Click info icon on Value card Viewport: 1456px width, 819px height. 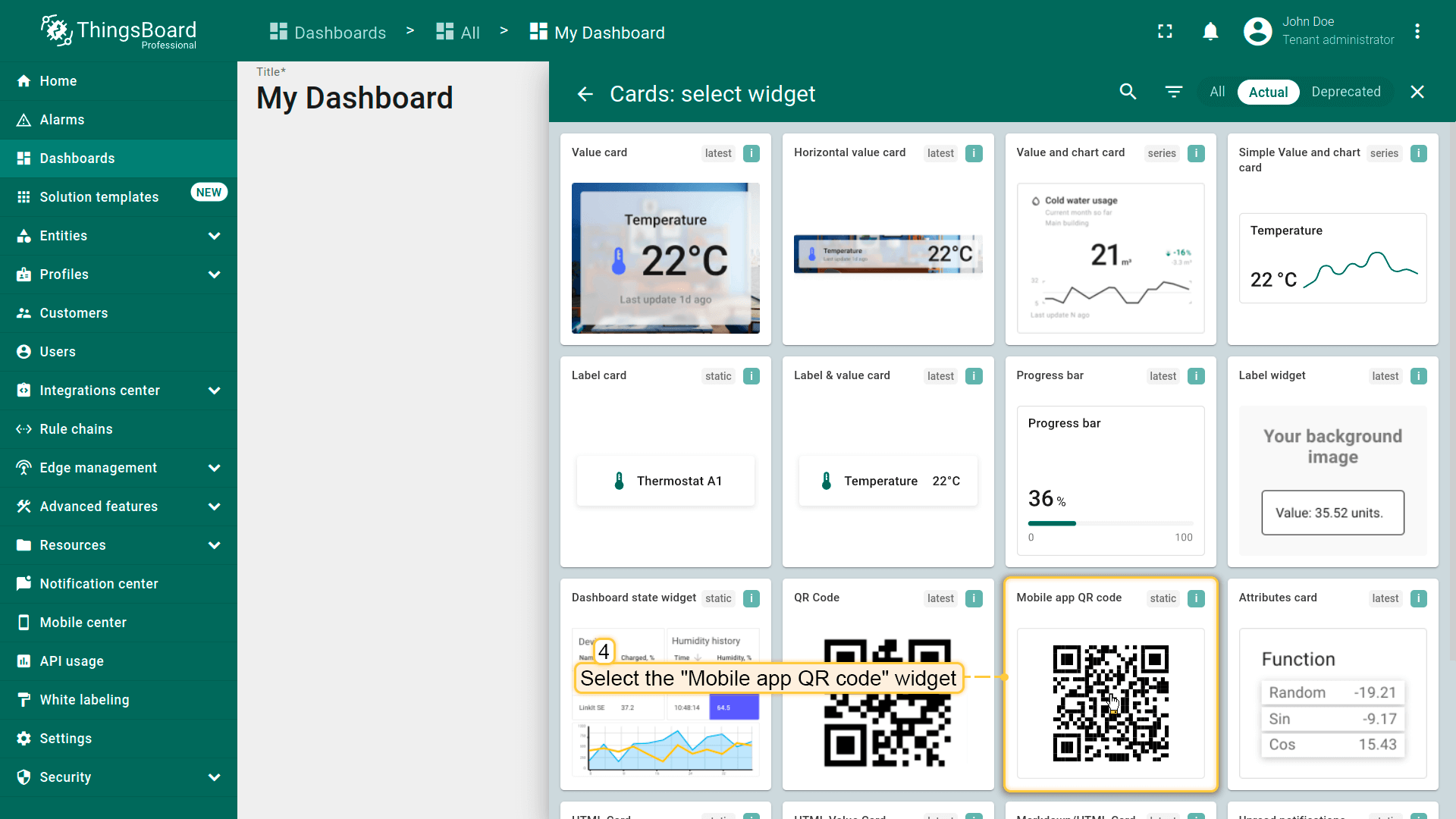pos(751,153)
